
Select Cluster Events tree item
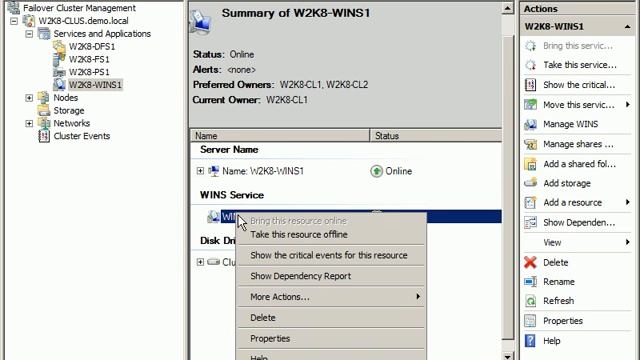tap(82, 136)
